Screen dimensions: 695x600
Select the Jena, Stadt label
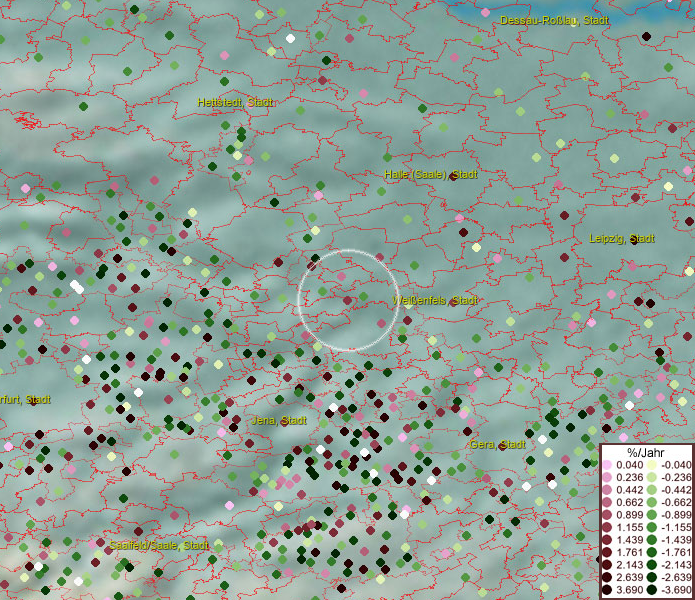(x=279, y=420)
